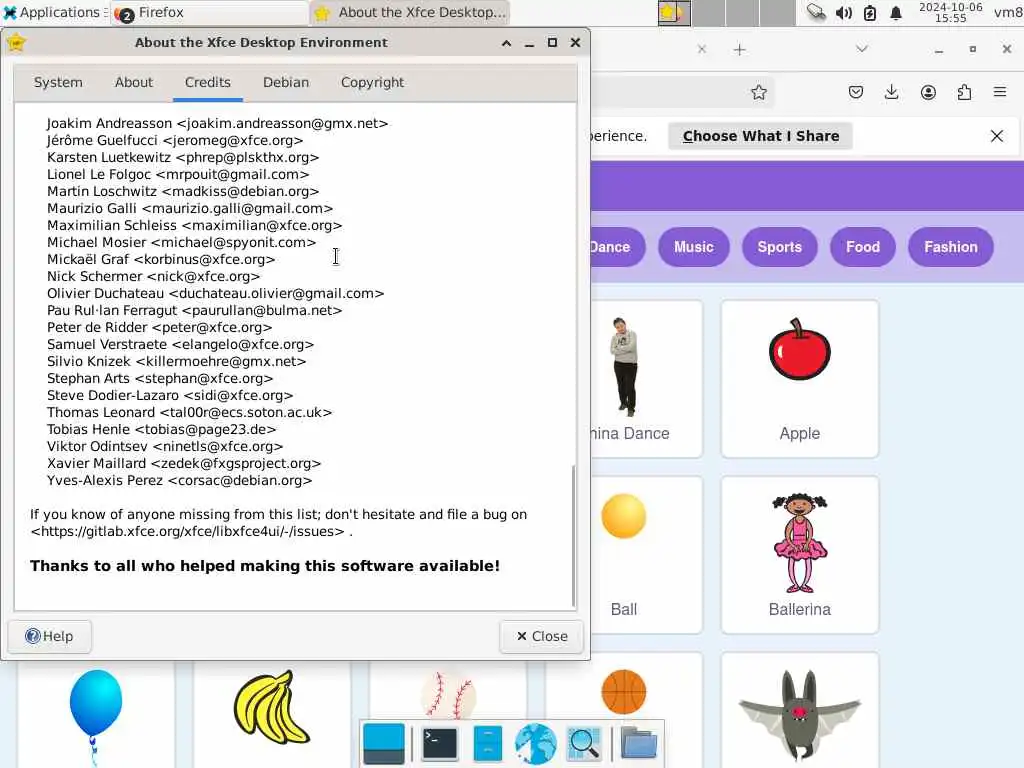The height and width of the screenshot is (768, 1024).
Task: Select the Music category pill
Action: pos(694,247)
